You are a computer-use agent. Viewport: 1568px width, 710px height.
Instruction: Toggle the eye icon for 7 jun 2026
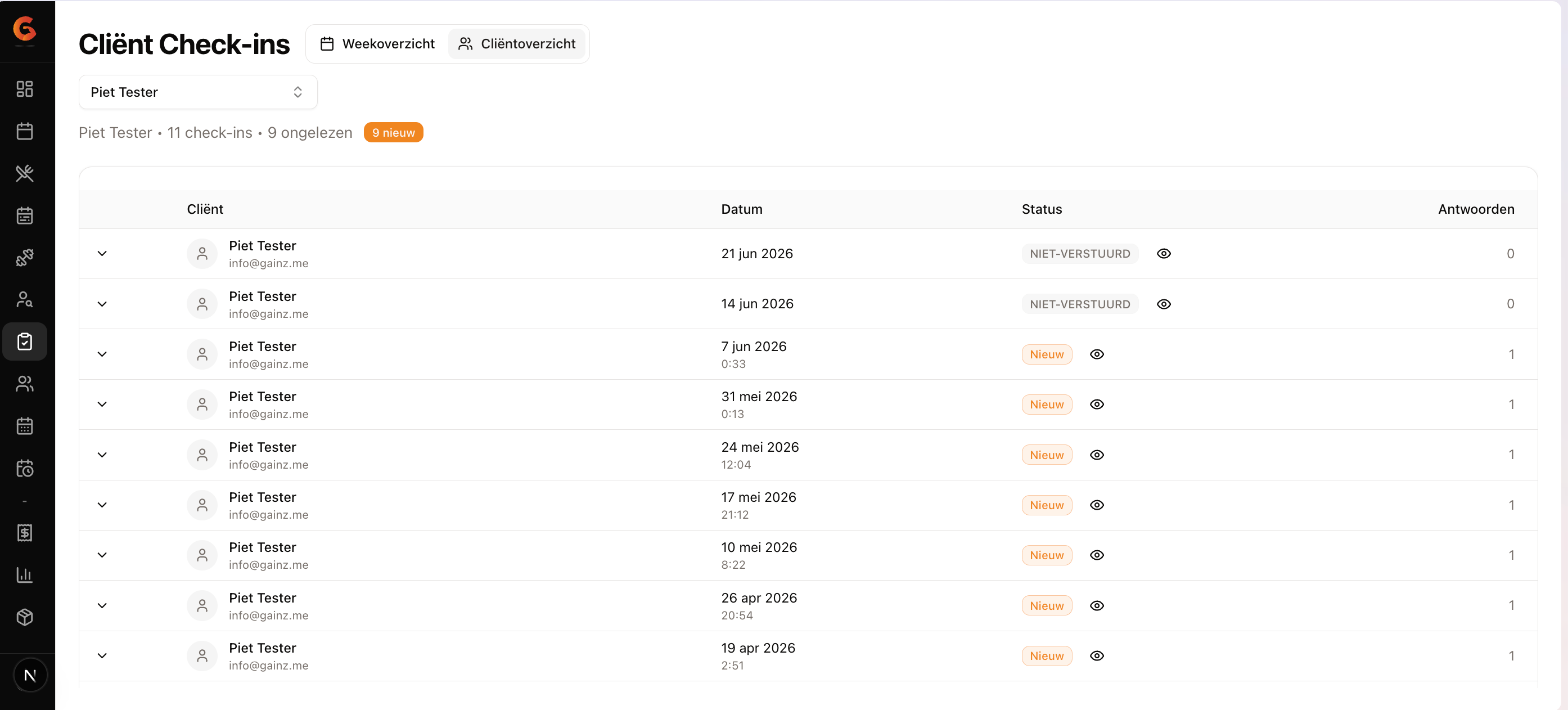point(1096,354)
